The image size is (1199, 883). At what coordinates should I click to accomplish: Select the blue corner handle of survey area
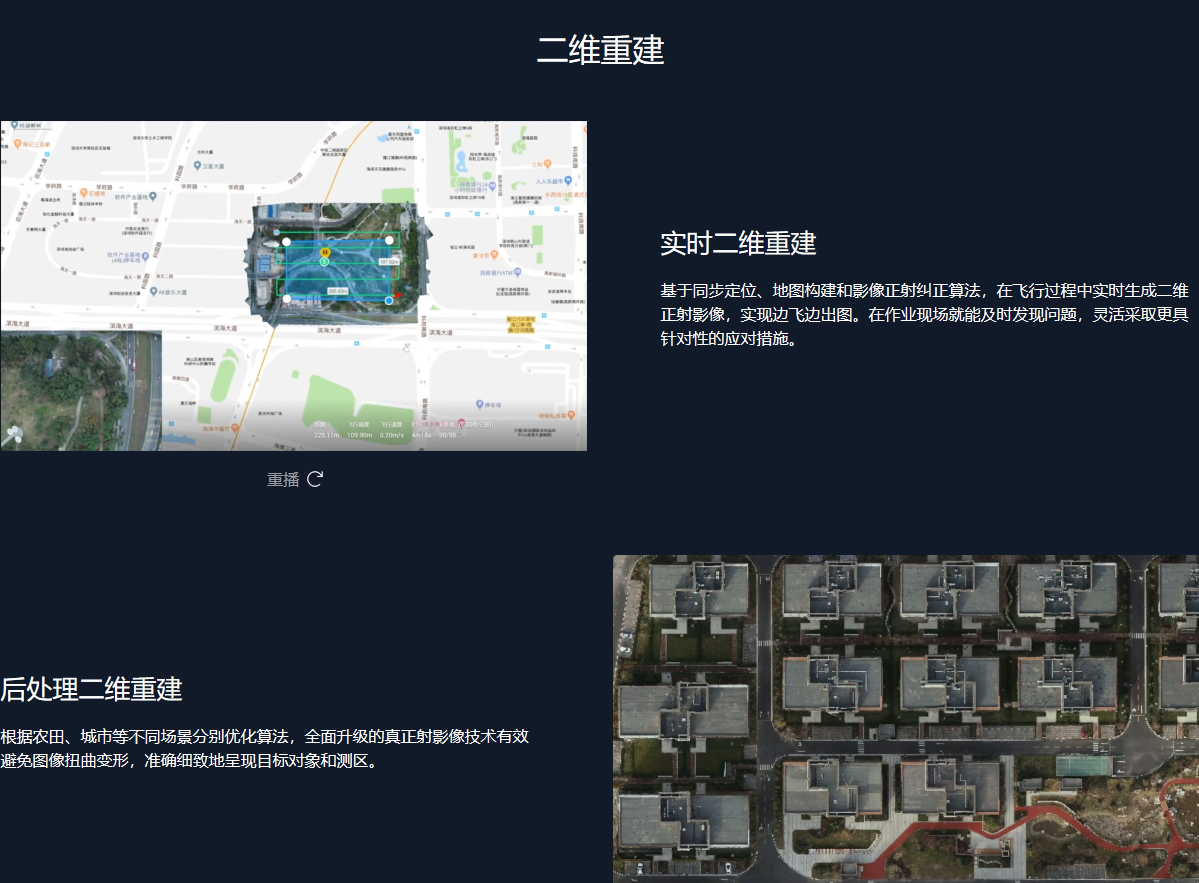click(x=389, y=299)
